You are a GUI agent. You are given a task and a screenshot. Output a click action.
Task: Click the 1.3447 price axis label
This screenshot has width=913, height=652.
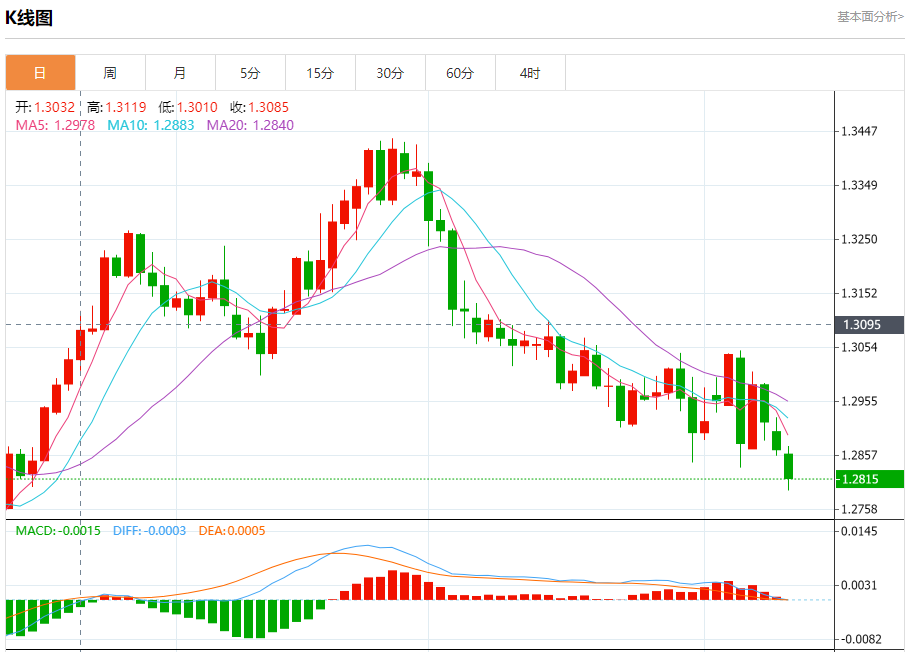(859, 131)
